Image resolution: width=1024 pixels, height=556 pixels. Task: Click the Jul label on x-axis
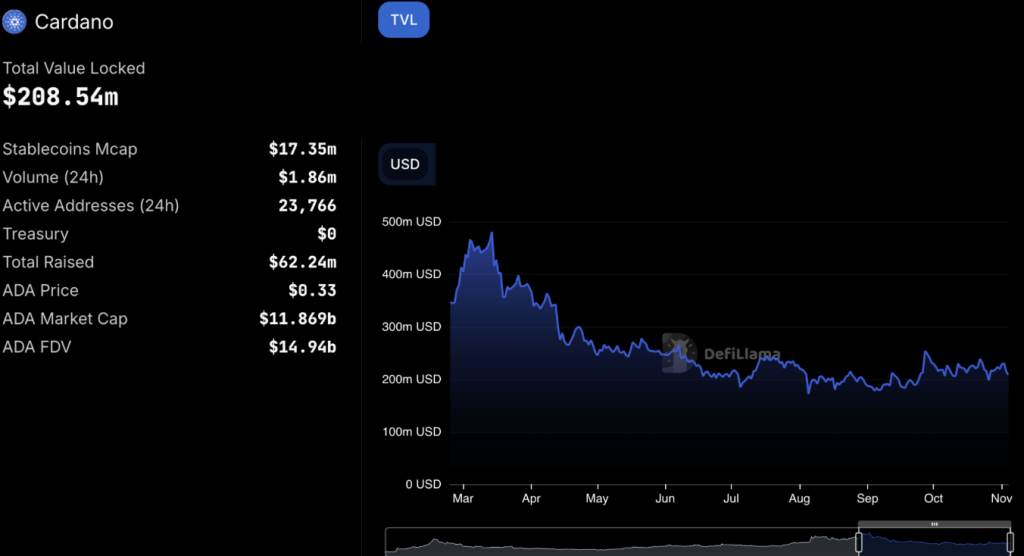[731, 499]
